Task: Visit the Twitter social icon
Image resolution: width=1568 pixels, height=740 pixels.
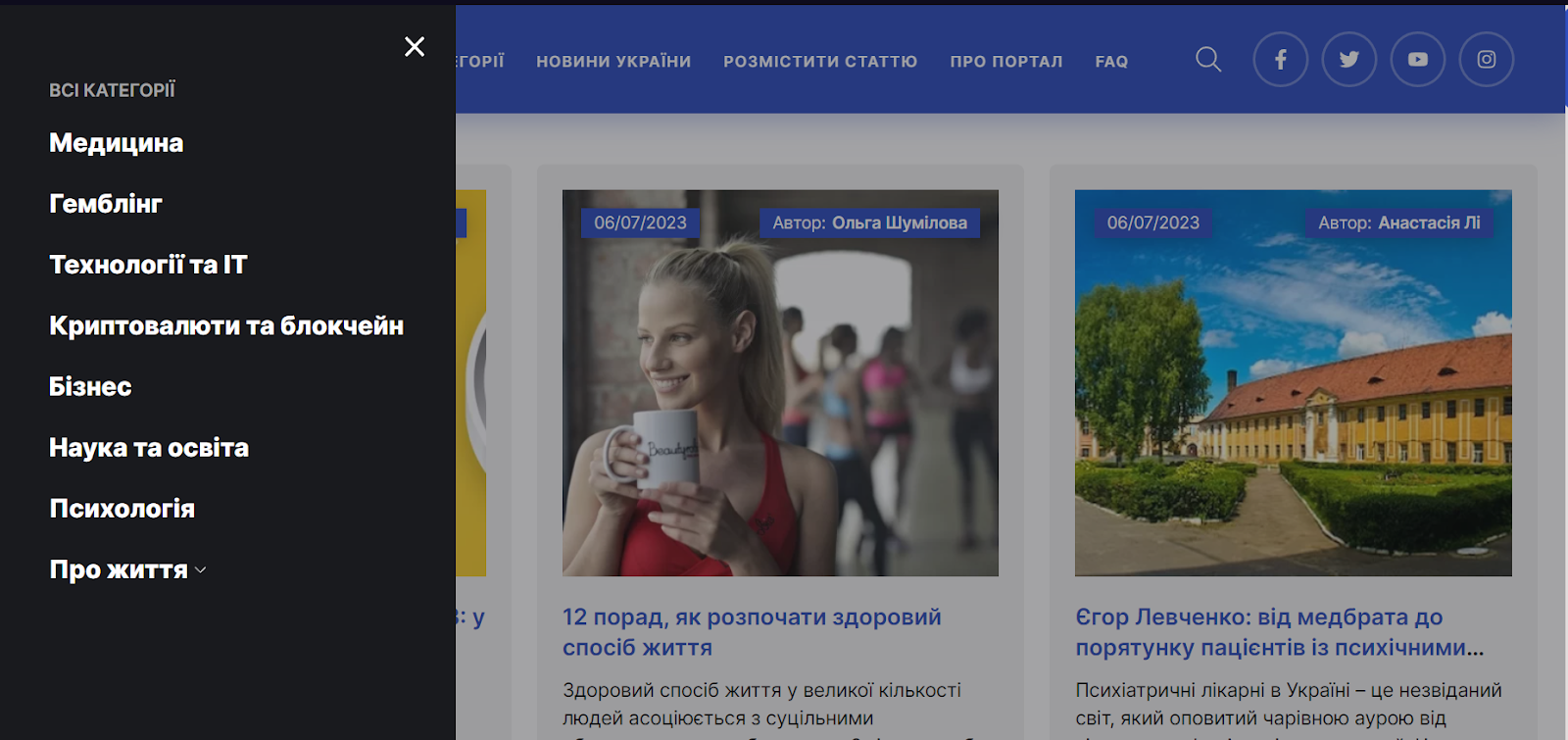Action: (x=1349, y=60)
